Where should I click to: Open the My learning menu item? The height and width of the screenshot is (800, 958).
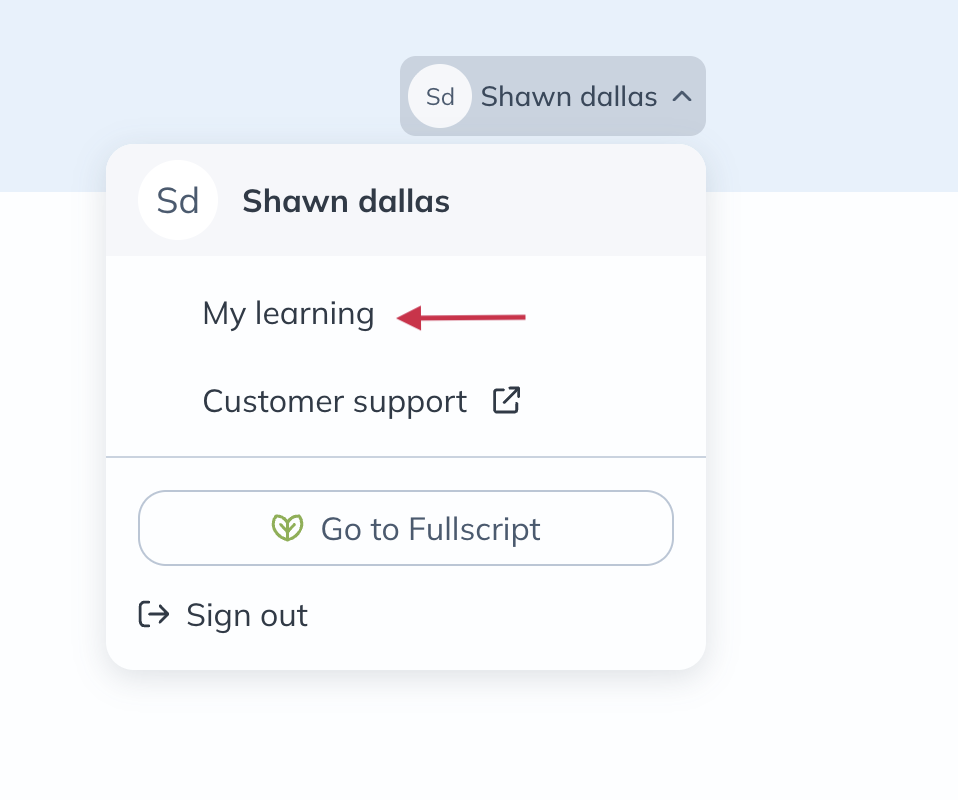(288, 314)
